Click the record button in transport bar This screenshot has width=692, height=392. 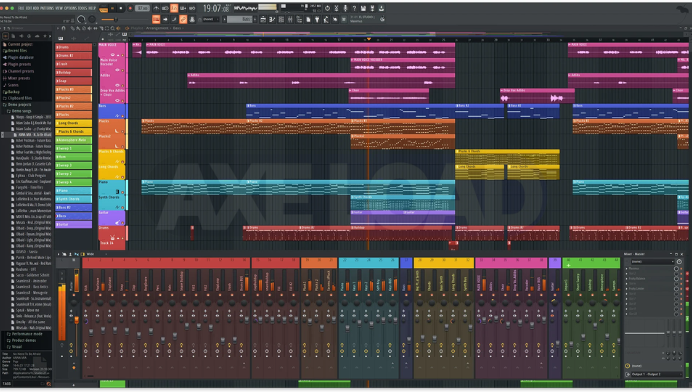130,8
